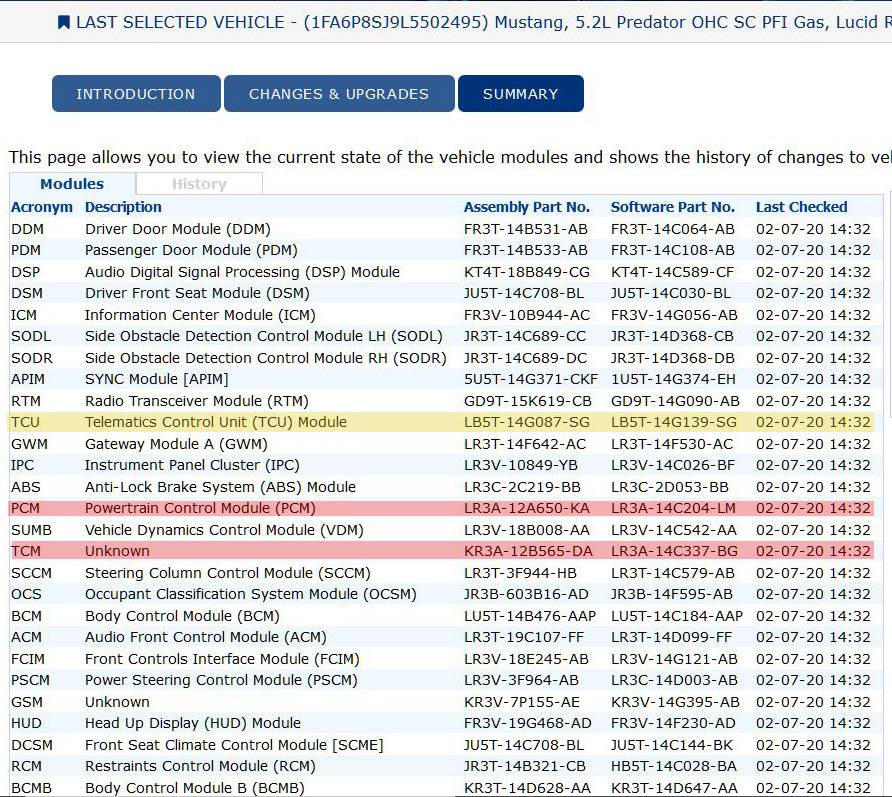This screenshot has width=892, height=797.
Task: Click the Audio Digital Signal Processing (DSP) Module entry
Action: point(242,272)
